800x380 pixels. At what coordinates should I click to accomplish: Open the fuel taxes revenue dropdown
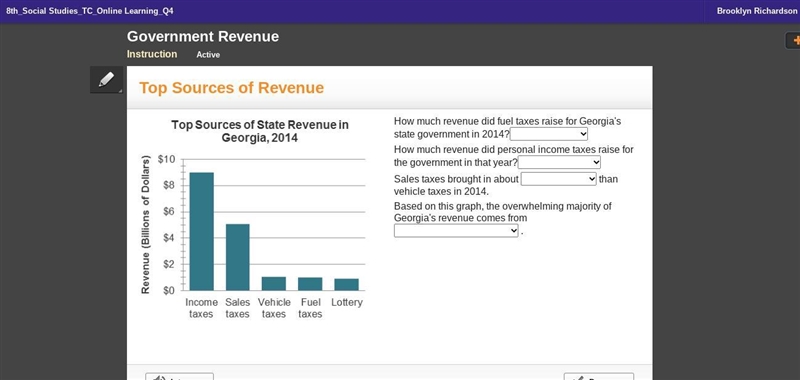point(549,134)
